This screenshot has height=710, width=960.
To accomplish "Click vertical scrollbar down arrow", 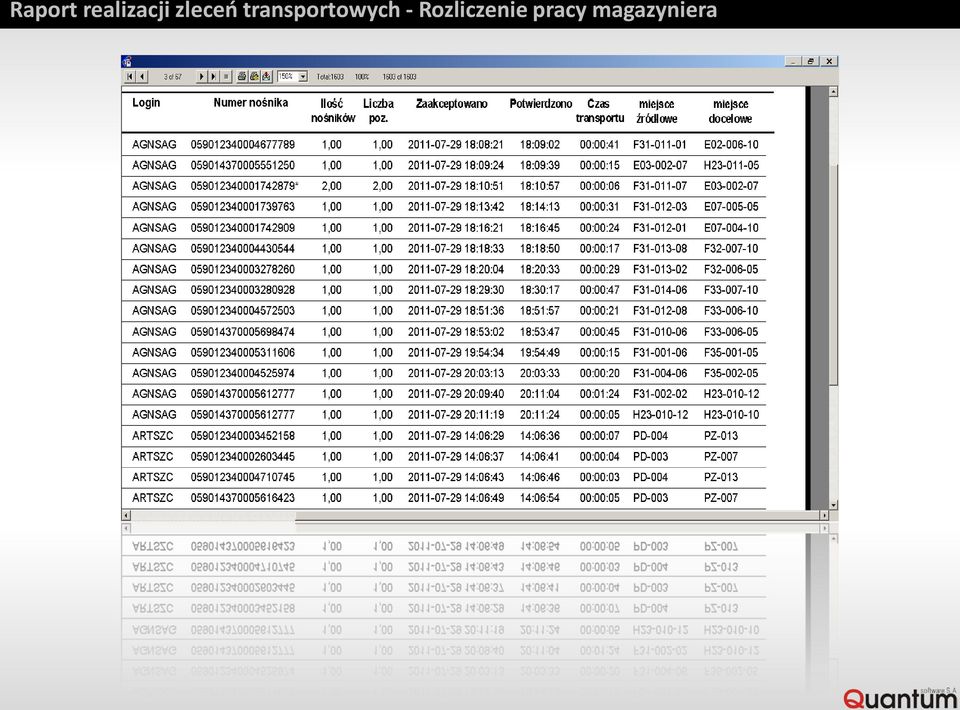I will click(x=833, y=505).
